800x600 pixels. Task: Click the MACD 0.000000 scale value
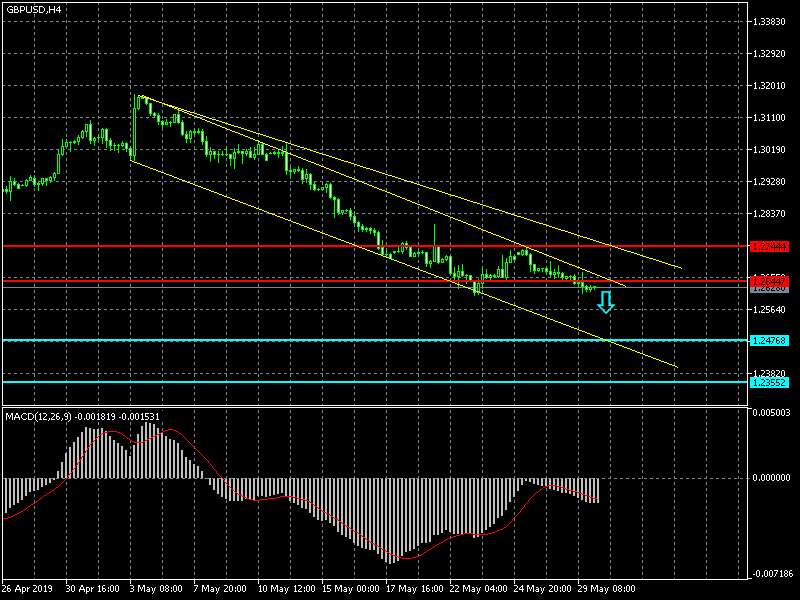pos(773,478)
